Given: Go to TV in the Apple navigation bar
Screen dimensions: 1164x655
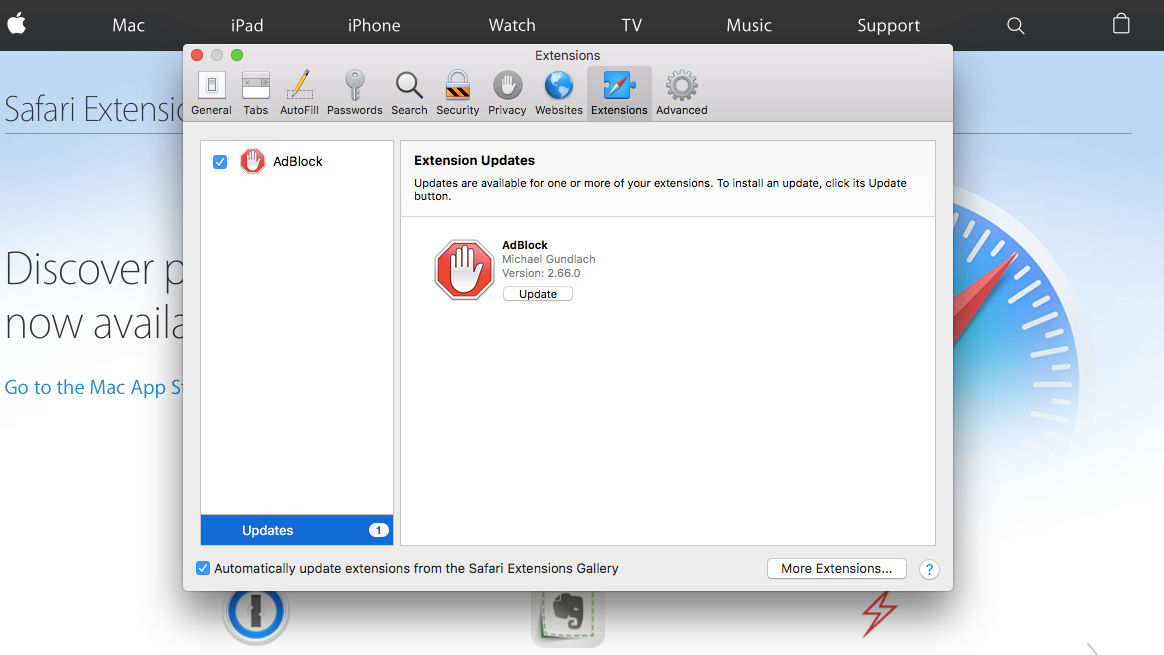Looking at the screenshot, I should (632, 25).
